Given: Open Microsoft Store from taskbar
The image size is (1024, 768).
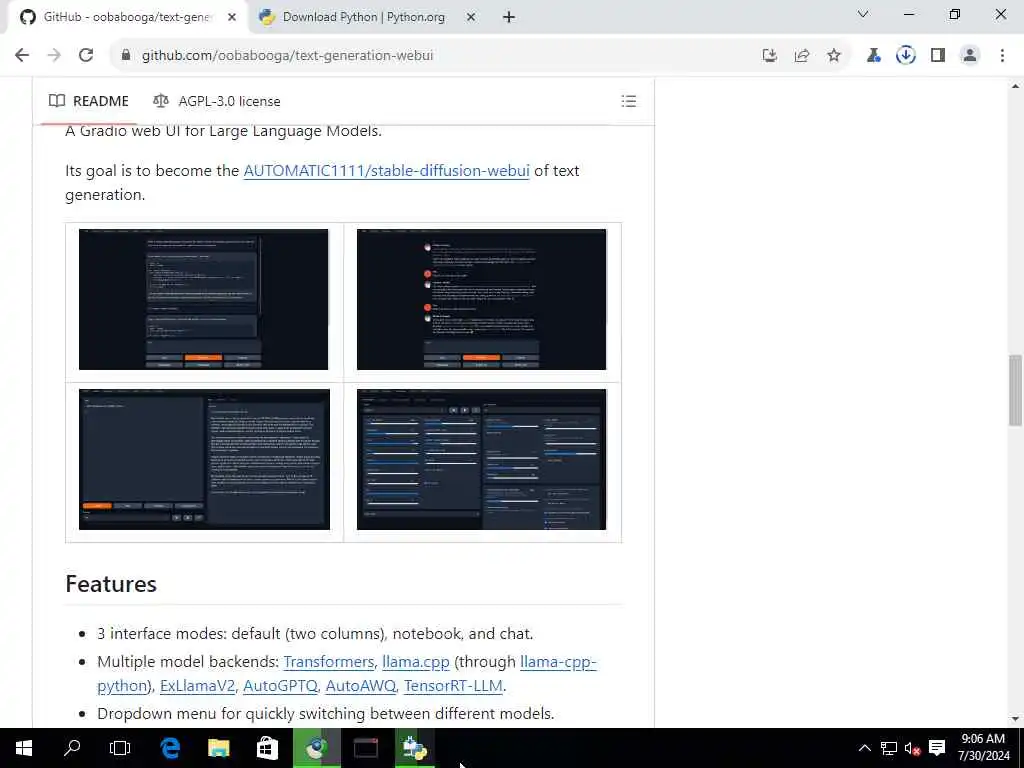Looking at the screenshot, I should 267,748.
